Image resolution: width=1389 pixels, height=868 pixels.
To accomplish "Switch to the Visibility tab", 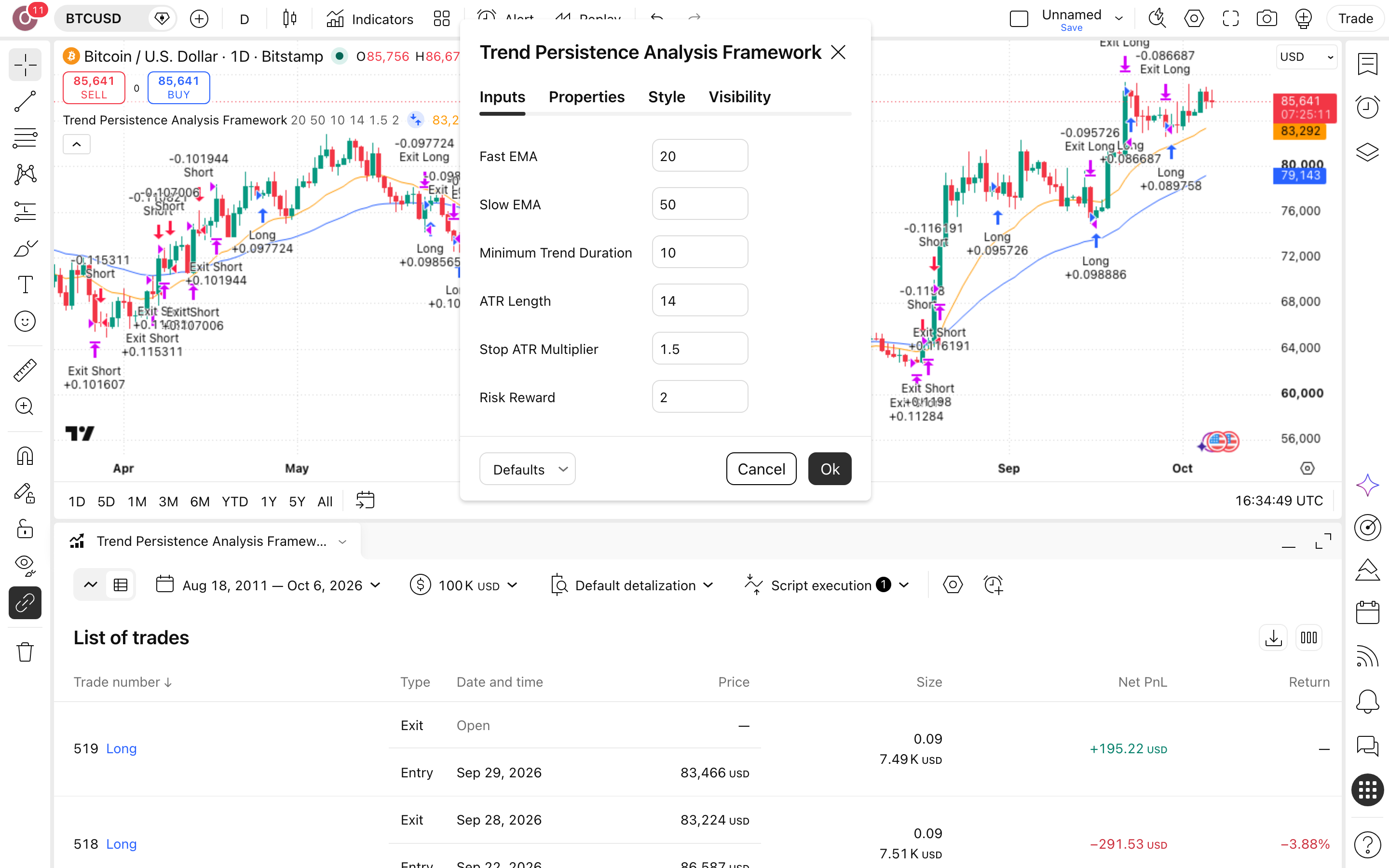I will (x=739, y=97).
